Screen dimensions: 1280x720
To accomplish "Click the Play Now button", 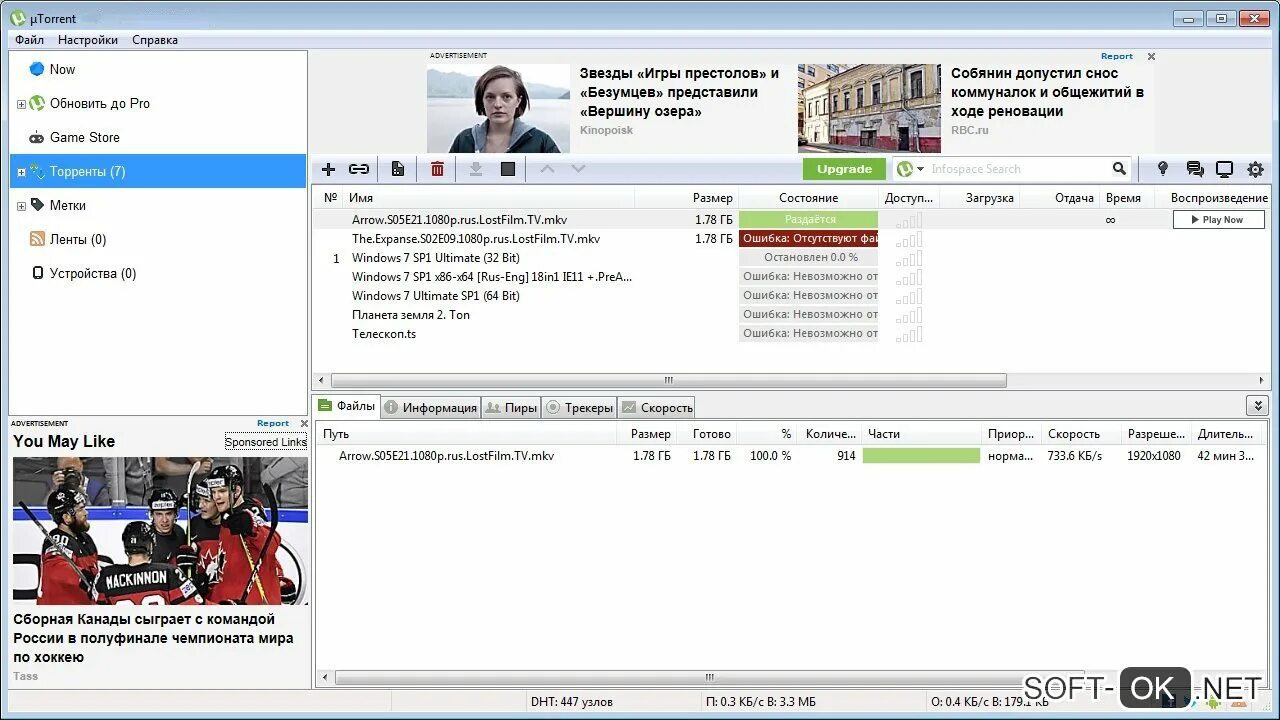I will pos(1218,220).
